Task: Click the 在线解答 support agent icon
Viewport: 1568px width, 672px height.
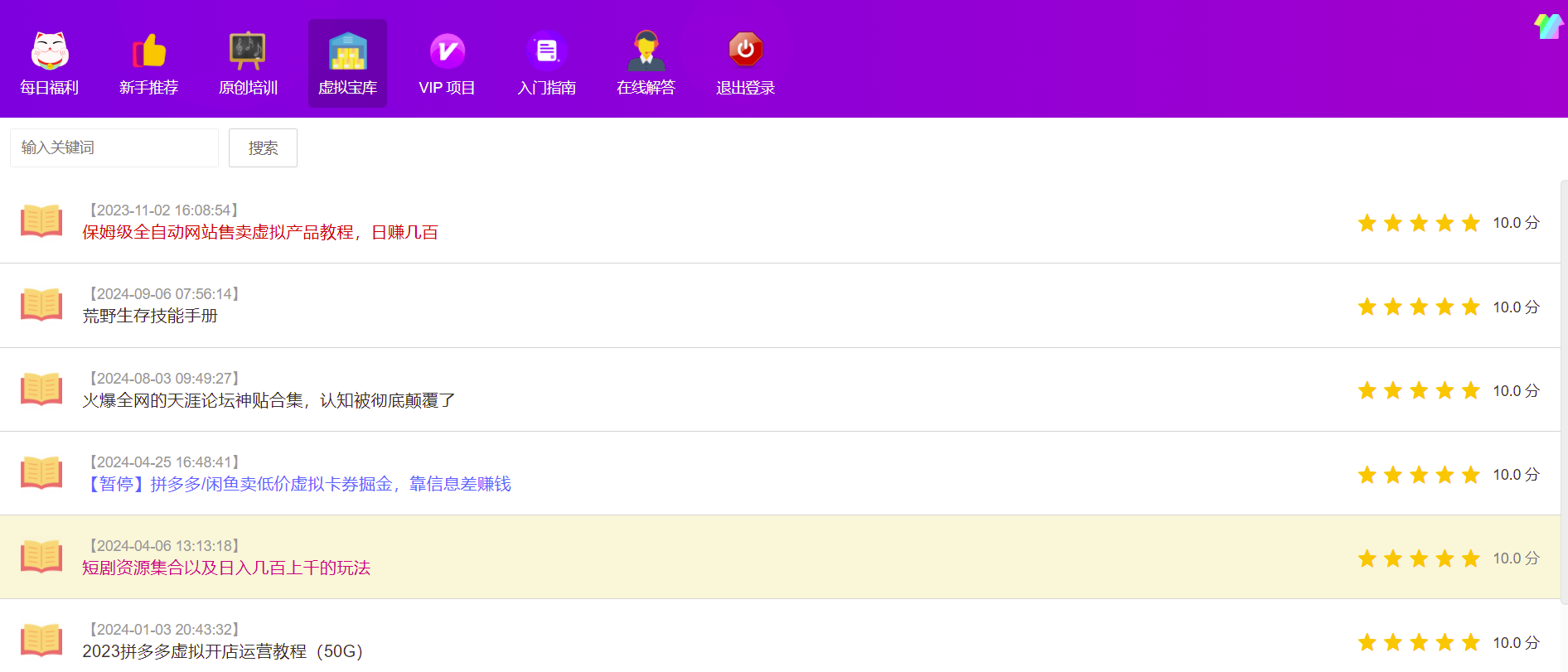Action: [646, 51]
